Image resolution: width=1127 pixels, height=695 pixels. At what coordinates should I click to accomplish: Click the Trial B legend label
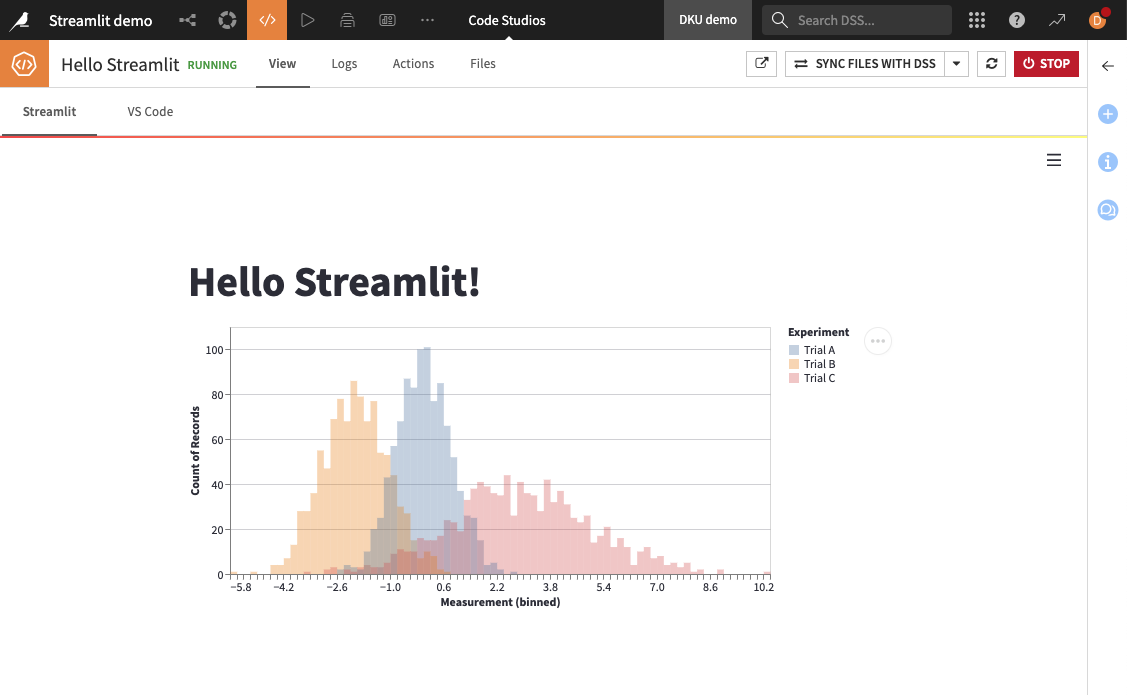click(x=819, y=364)
